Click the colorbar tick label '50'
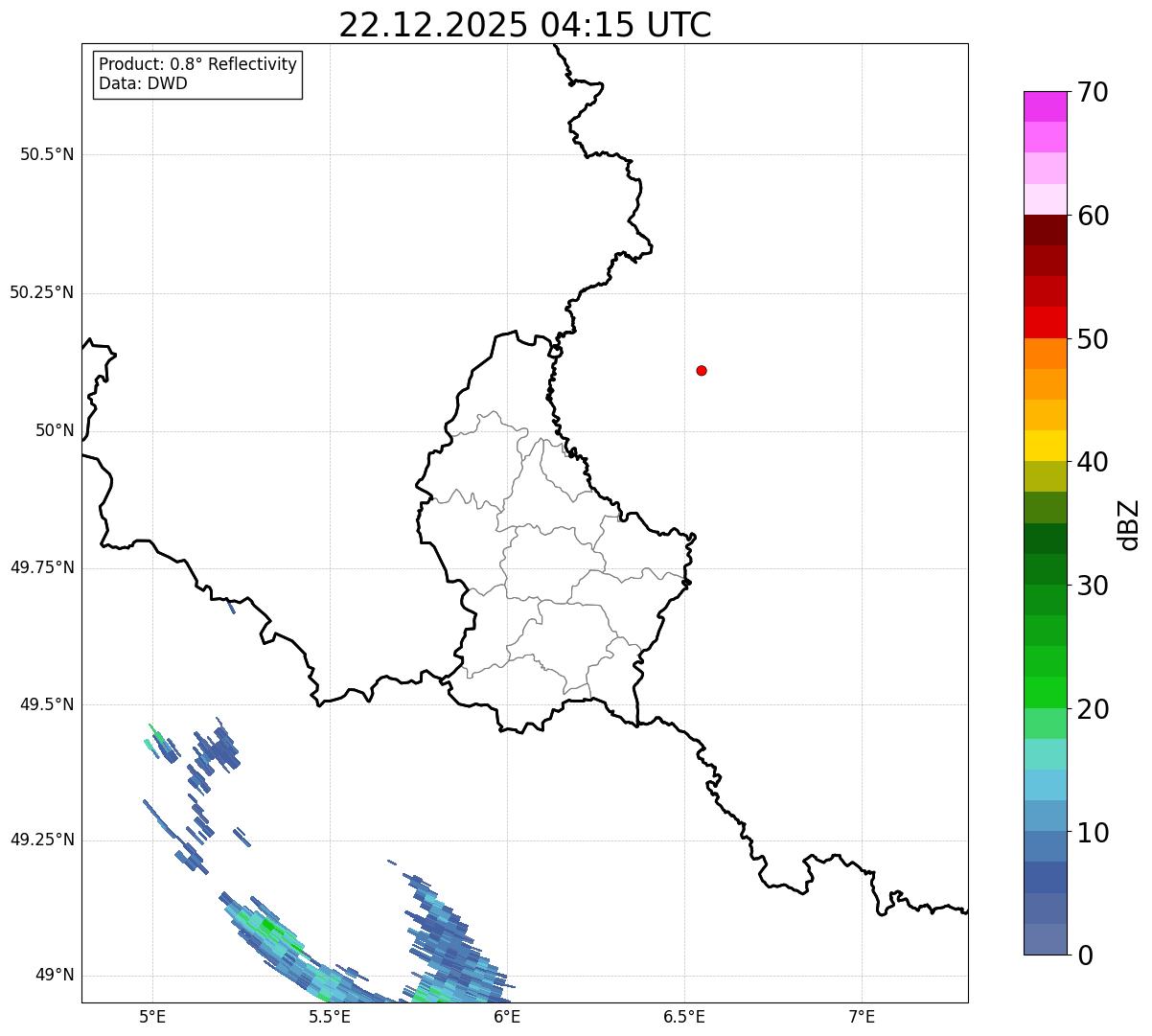Viewport: 1152px width, 1036px height. tap(1093, 339)
